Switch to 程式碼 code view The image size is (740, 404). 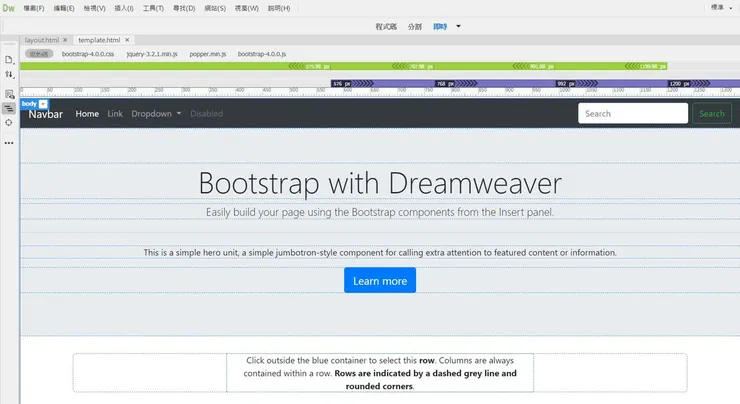coord(386,26)
